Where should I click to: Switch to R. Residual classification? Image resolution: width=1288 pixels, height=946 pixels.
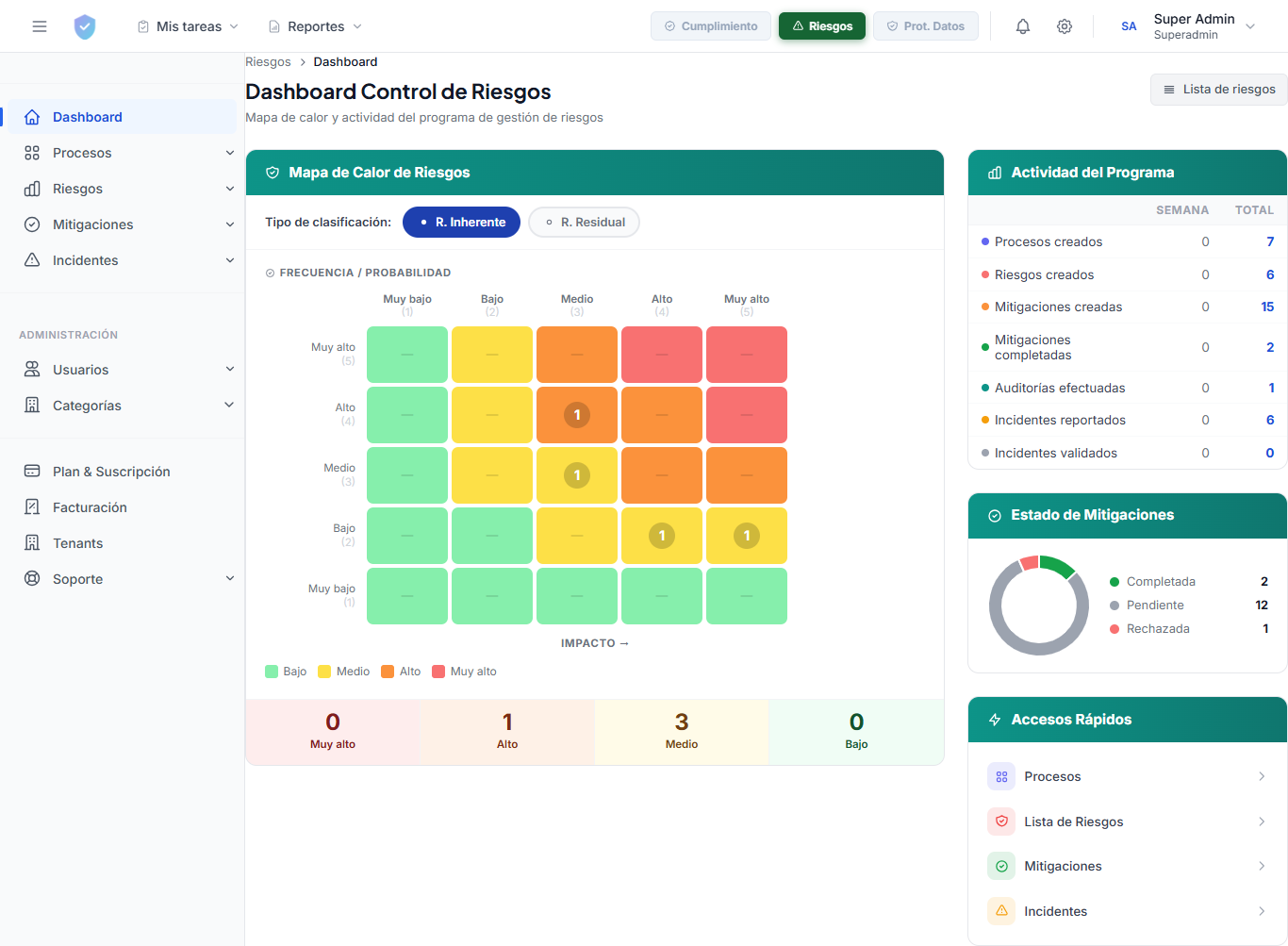pos(584,222)
